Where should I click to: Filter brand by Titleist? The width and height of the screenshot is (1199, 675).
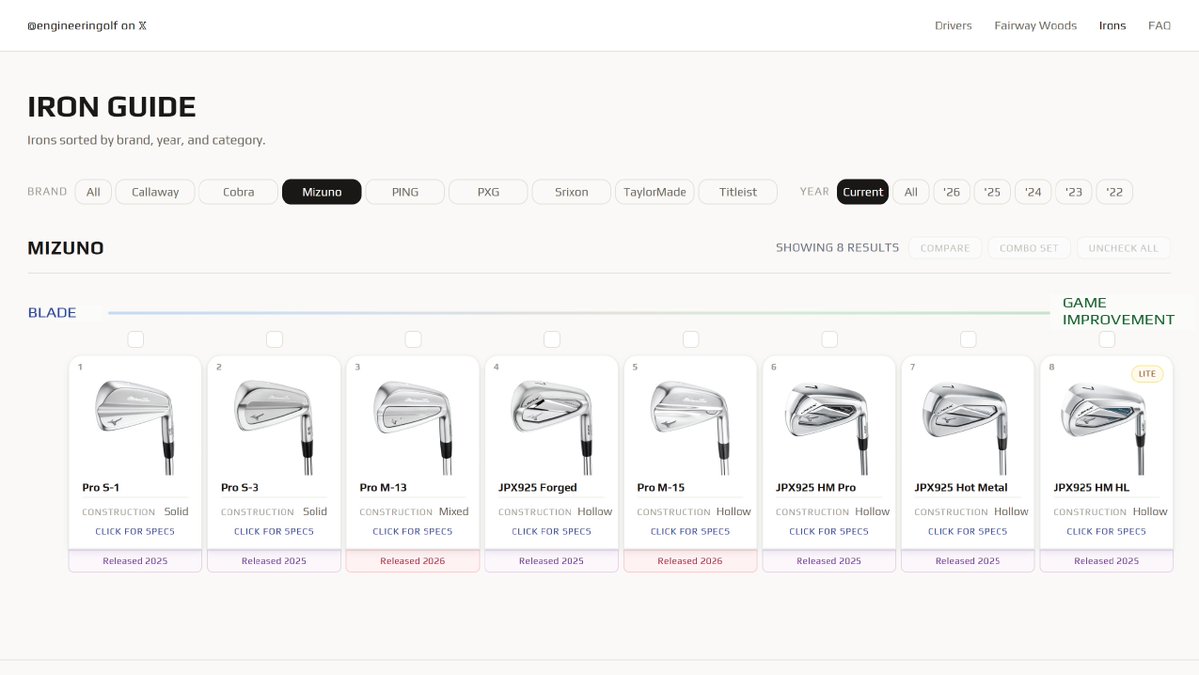738,192
